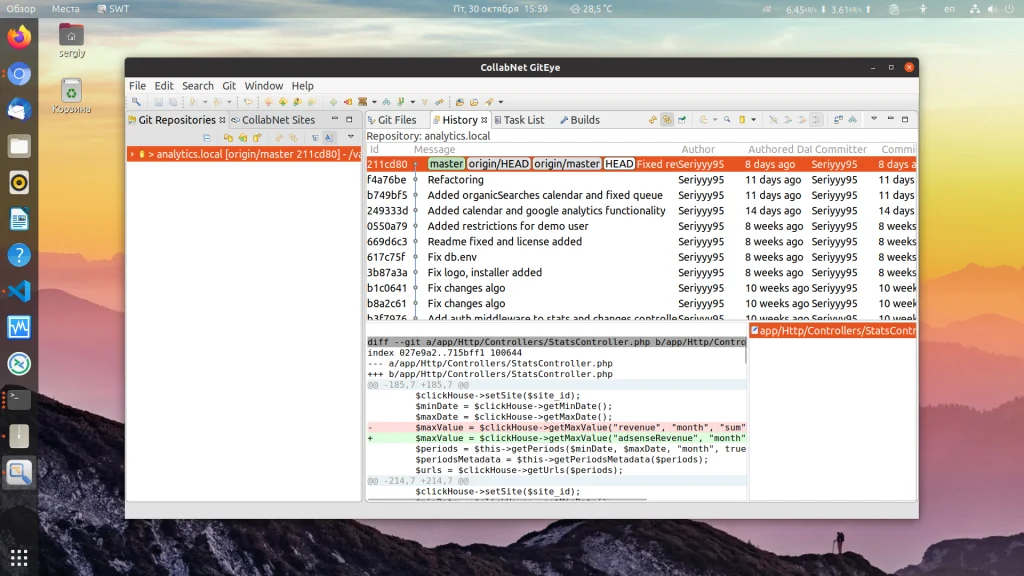Click the Author column header

coord(698,149)
